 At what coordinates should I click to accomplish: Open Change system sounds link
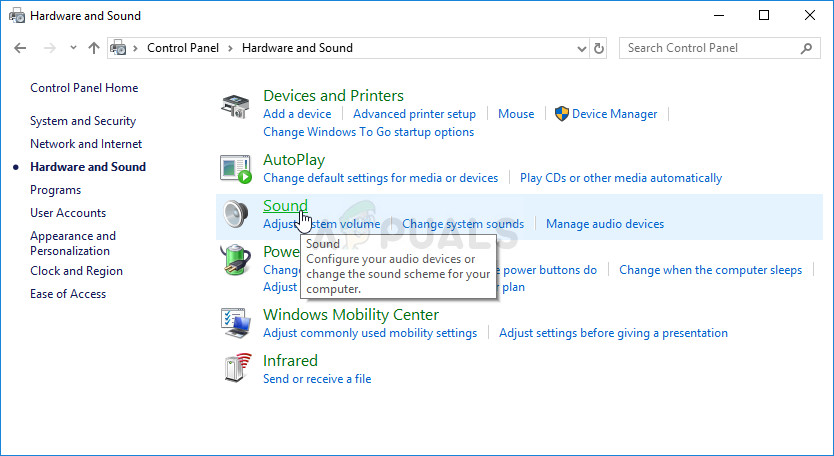[x=462, y=224]
